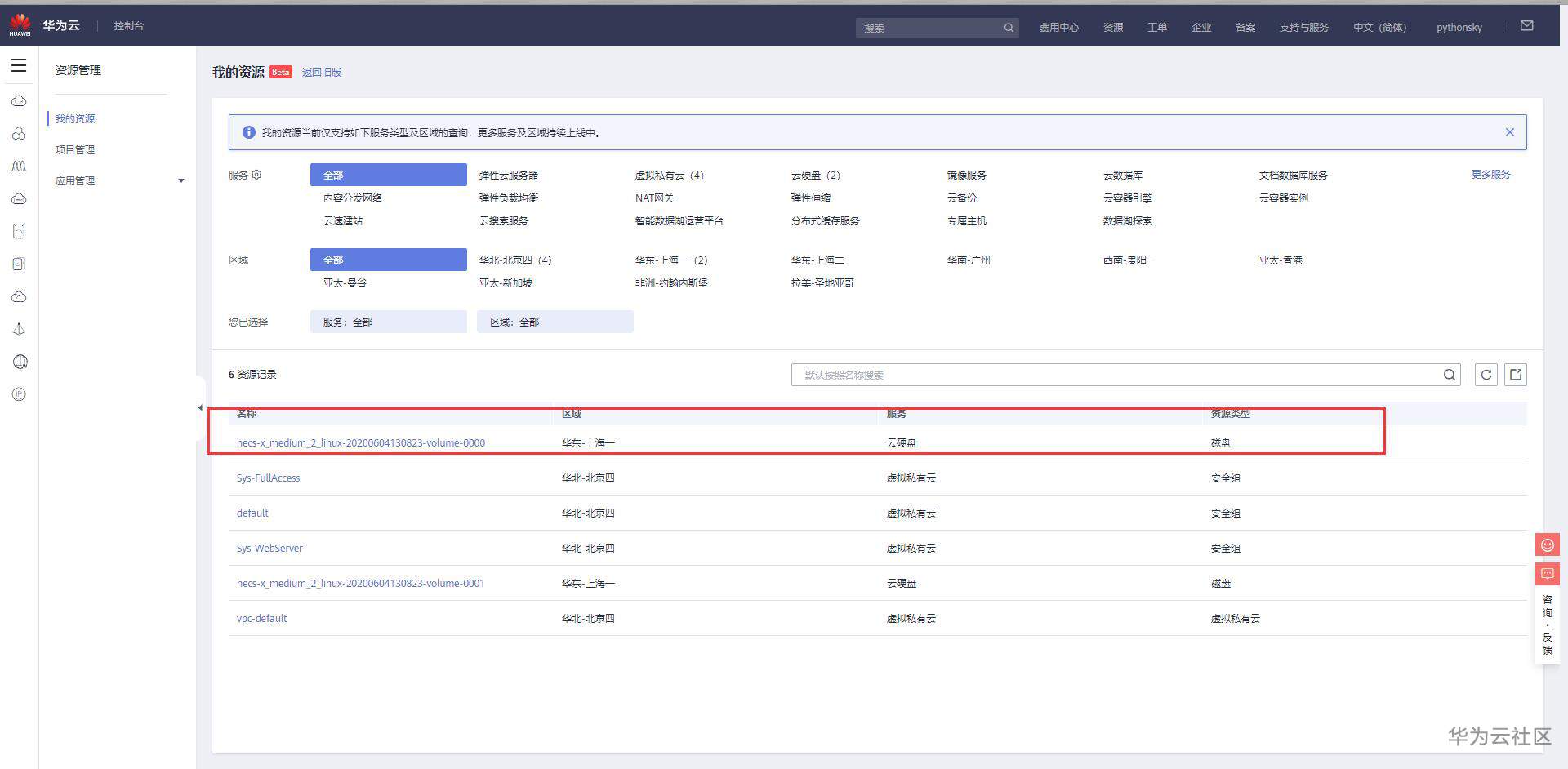Open the service settings gear icon
The image size is (1568, 769).
point(256,175)
